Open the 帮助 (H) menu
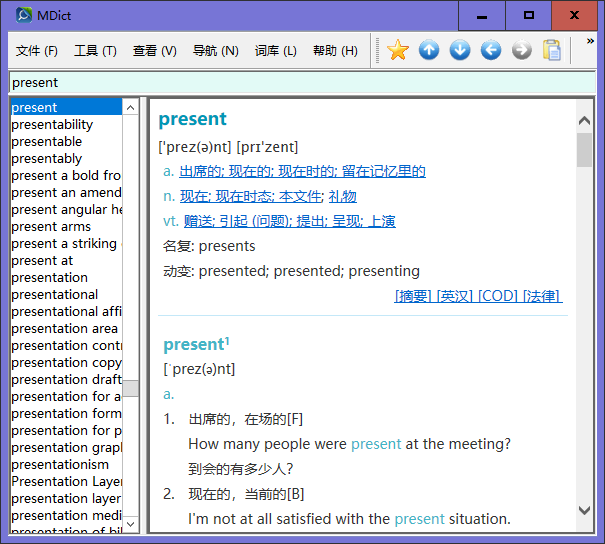The width and height of the screenshot is (605, 544). [x=335, y=51]
